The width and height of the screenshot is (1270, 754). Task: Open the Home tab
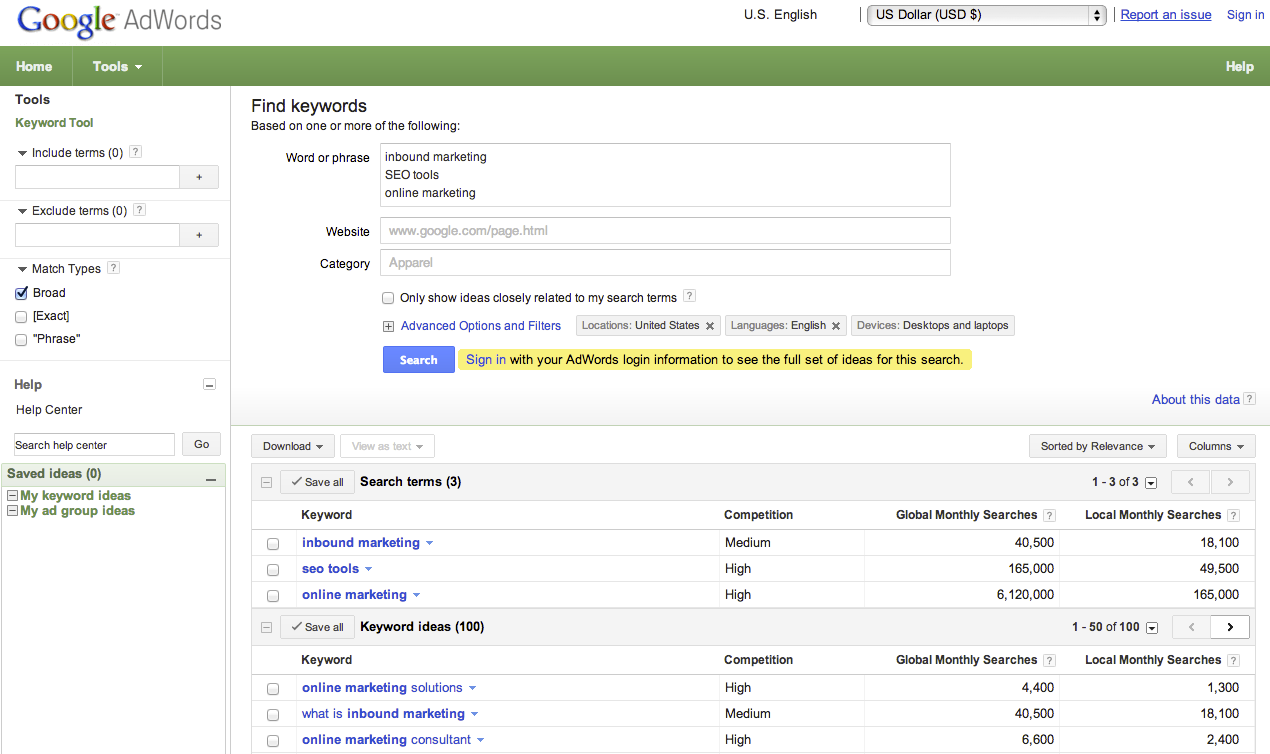point(34,67)
